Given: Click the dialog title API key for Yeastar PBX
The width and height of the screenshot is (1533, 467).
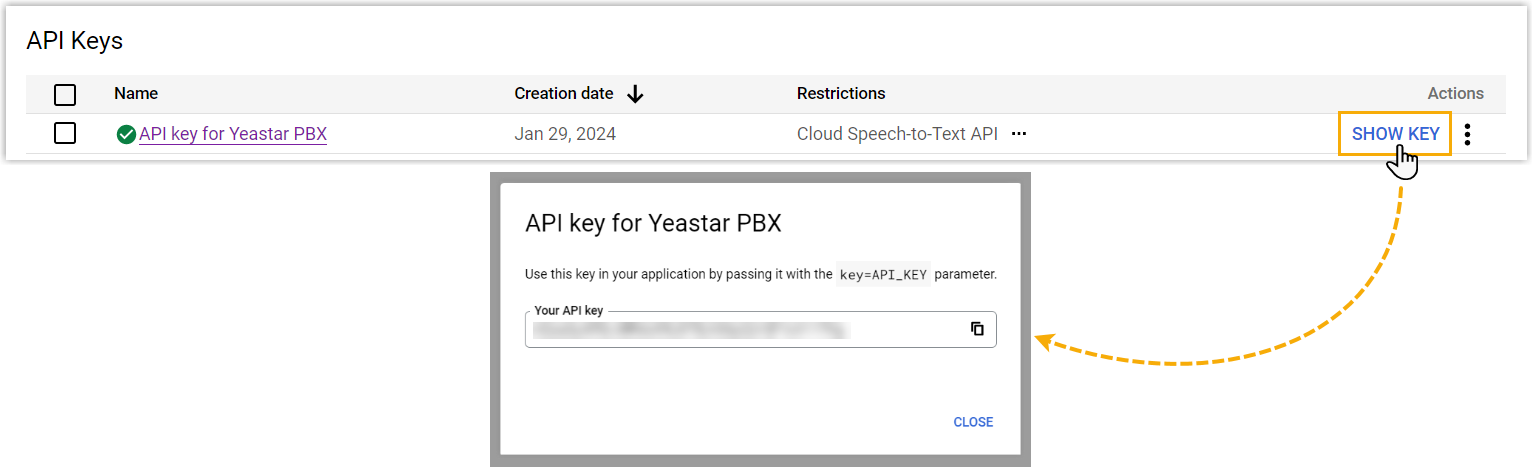Looking at the screenshot, I should pos(653,223).
